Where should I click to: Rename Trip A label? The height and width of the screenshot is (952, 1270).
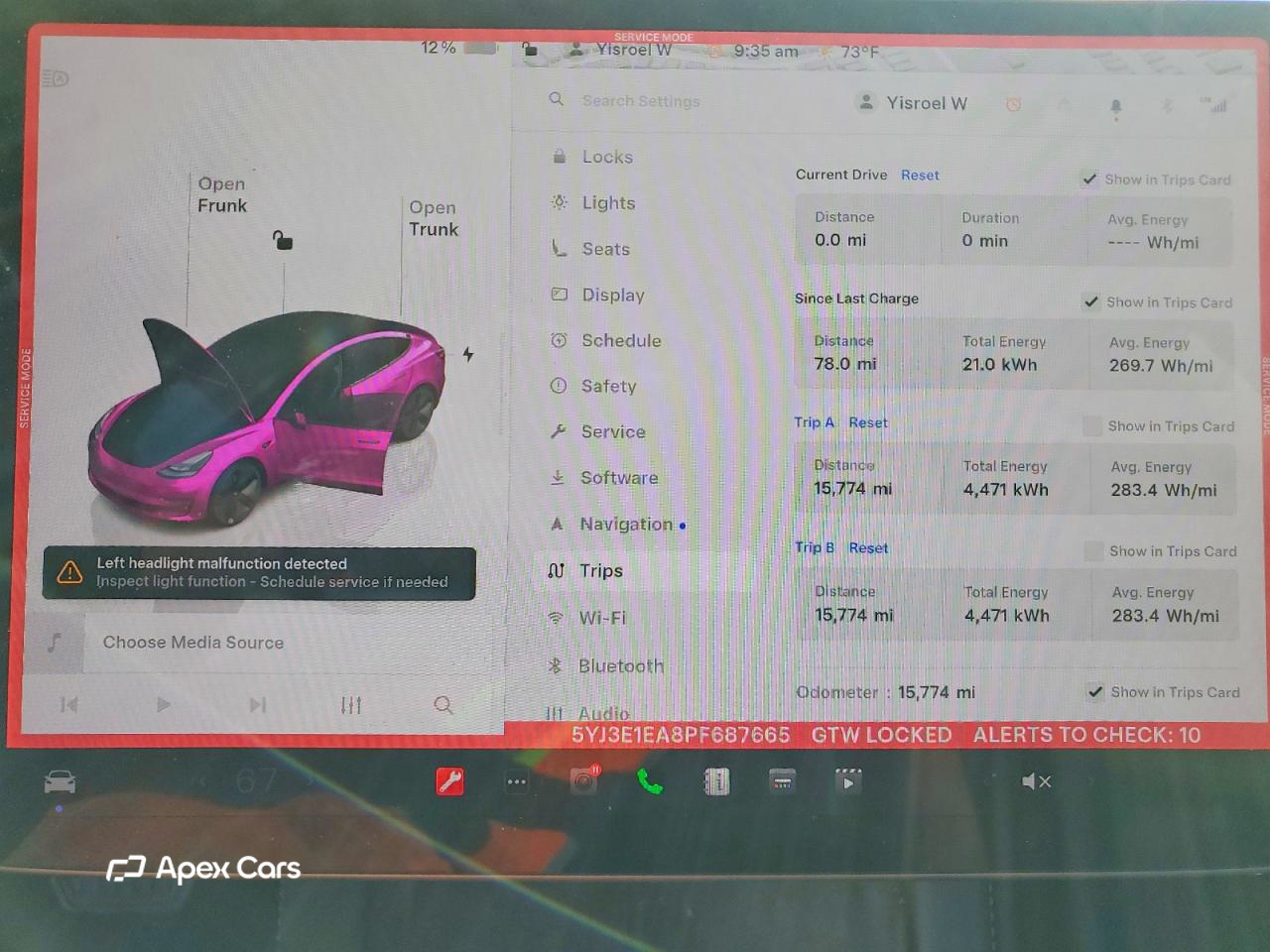[815, 422]
